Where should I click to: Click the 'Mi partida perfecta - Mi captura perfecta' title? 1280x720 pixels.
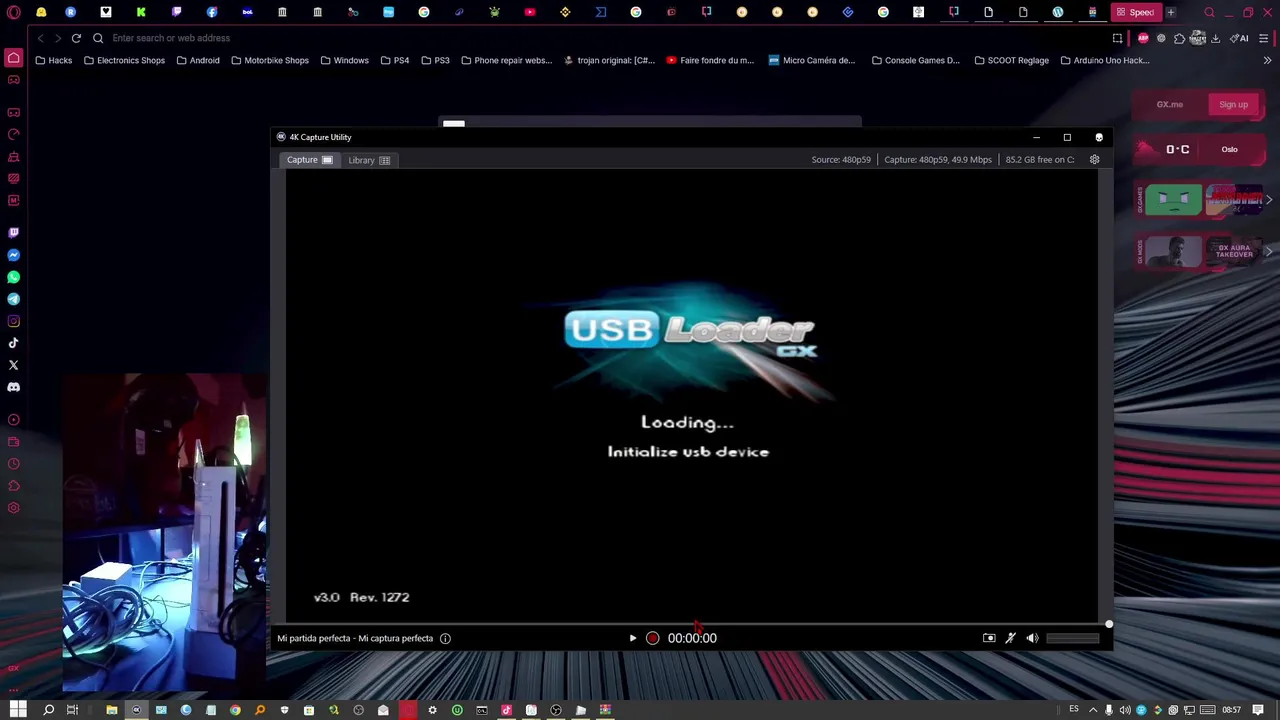tap(355, 638)
